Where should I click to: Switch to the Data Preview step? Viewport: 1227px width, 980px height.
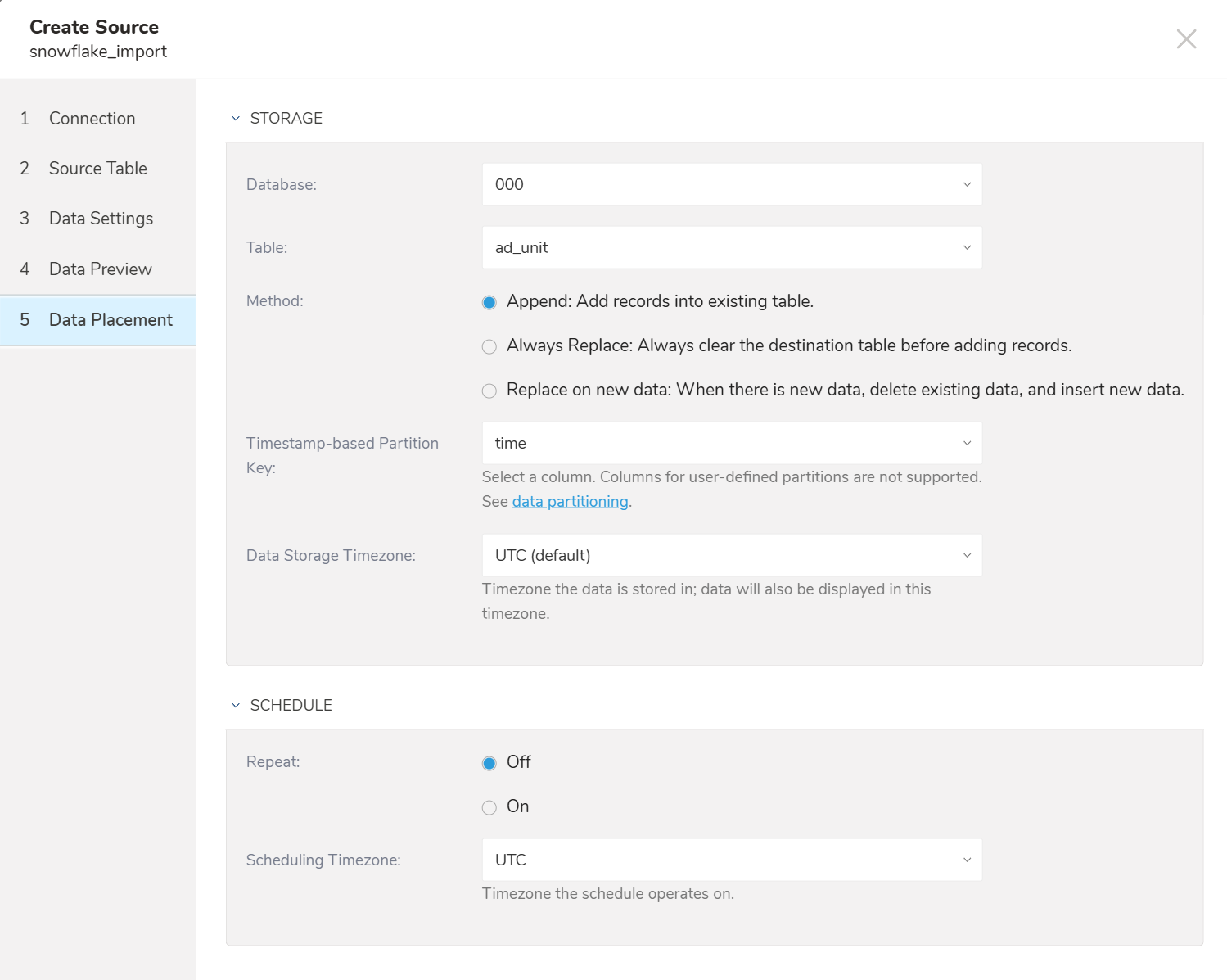(100, 269)
